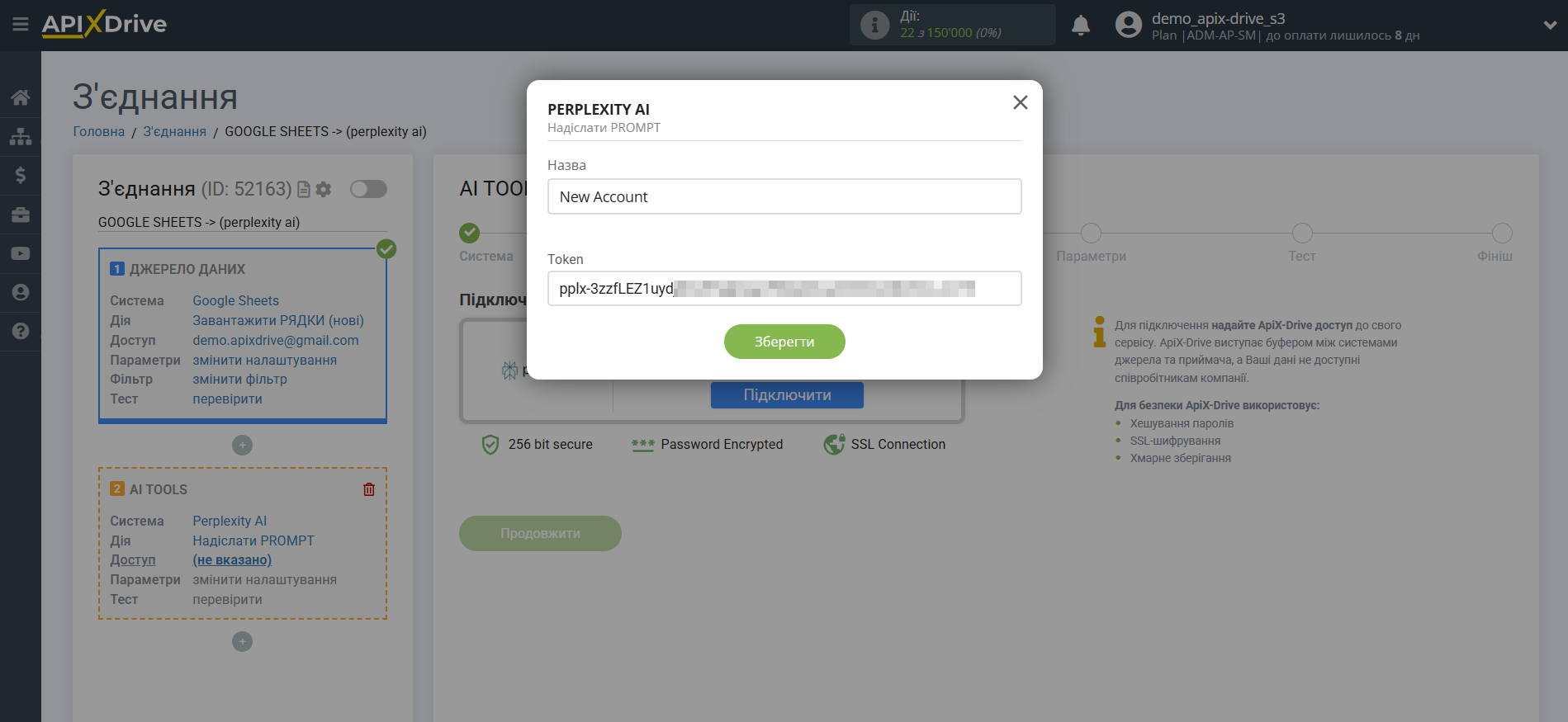Screen dimensions: 1568x722
Task: Delete the AI TOOLS block trash icon
Action: coord(369,489)
